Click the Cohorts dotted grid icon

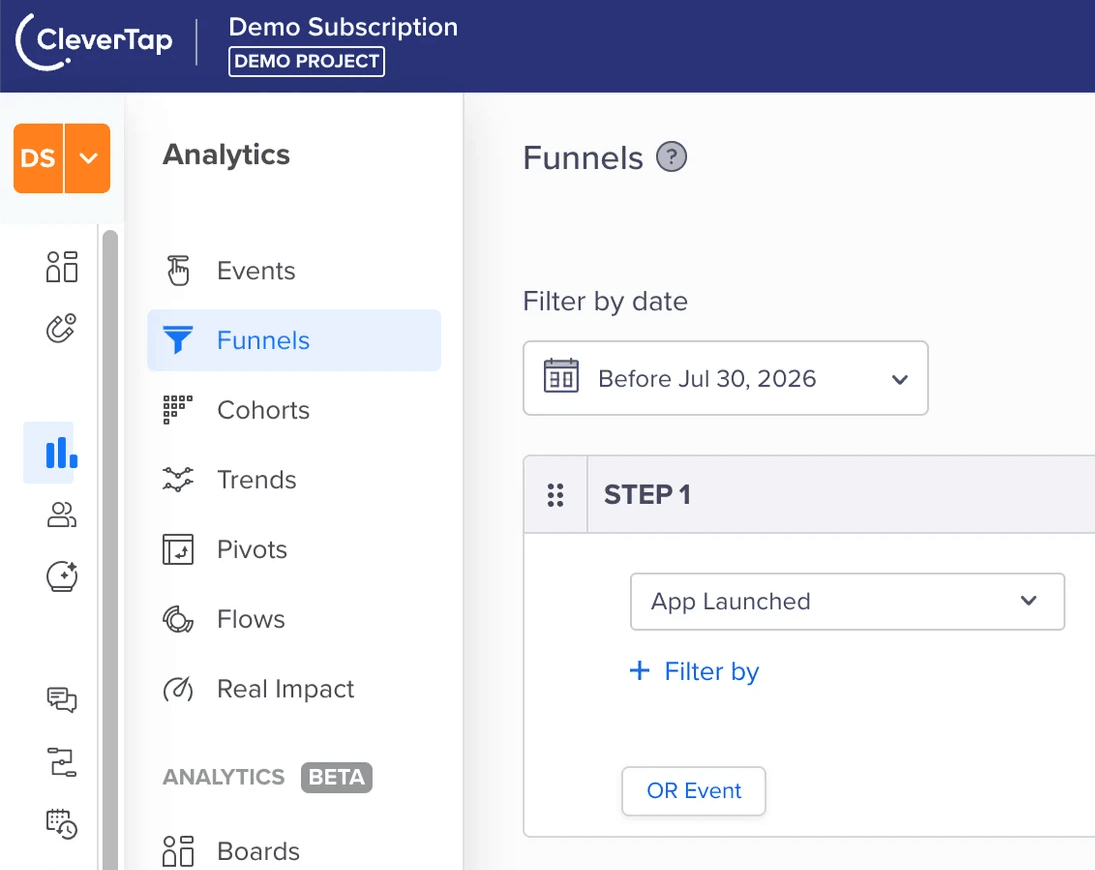[x=177, y=410]
